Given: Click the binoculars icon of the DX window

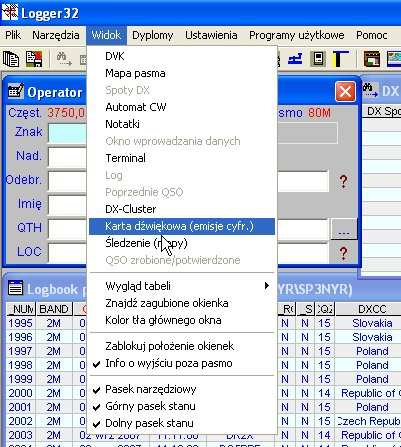Looking at the screenshot, I should (371, 90).
